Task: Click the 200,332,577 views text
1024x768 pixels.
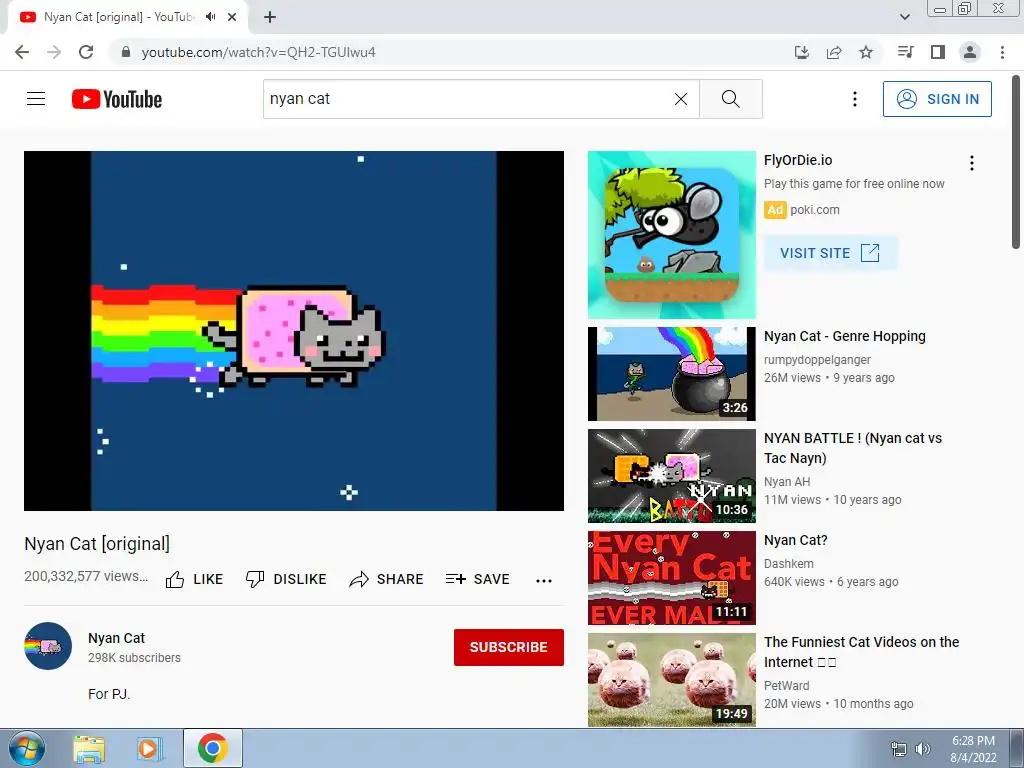Action: coord(86,576)
